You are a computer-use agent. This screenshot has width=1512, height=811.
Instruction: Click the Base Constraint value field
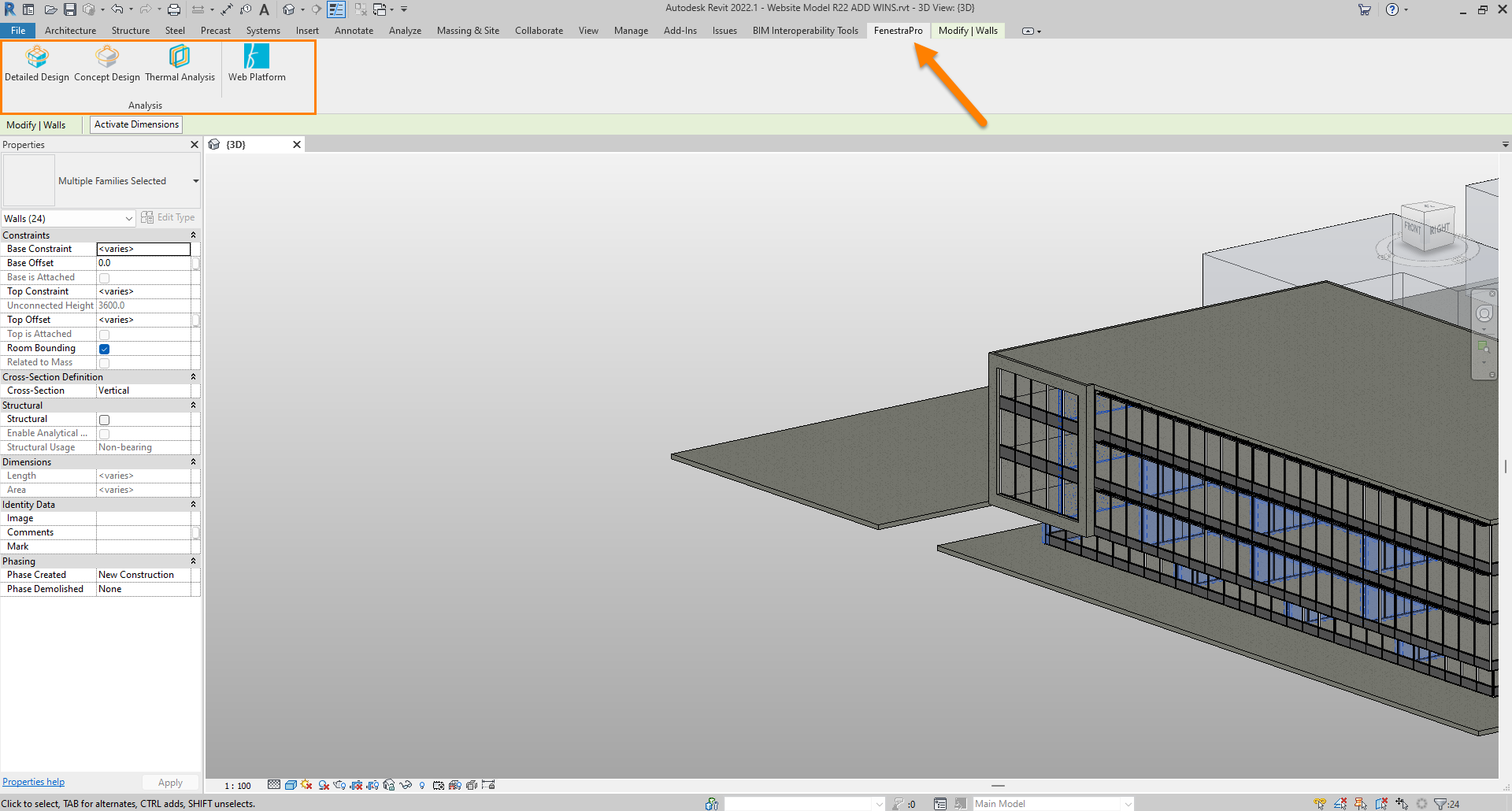click(x=143, y=249)
